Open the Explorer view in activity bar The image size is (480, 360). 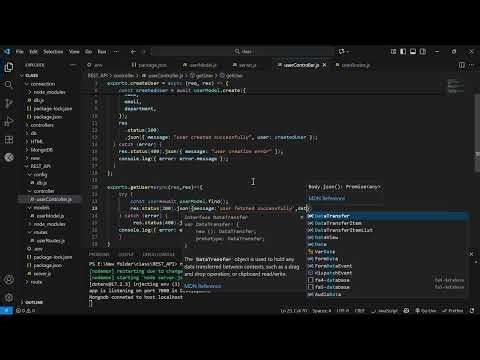point(9,67)
